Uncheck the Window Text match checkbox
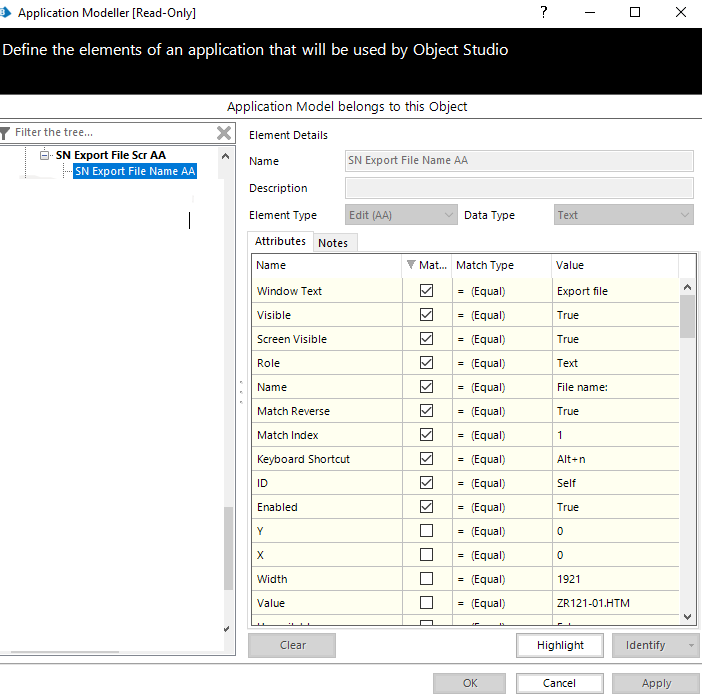Viewport: 717px width, 695px height. (427, 291)
